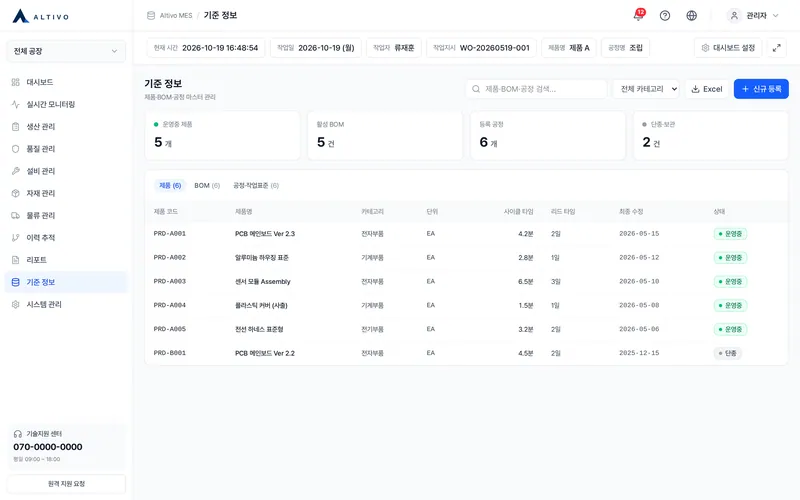Click the 작업자 류재훈 chip
Viewport: 800px width, 500px height.
click(x=393, y=48)
